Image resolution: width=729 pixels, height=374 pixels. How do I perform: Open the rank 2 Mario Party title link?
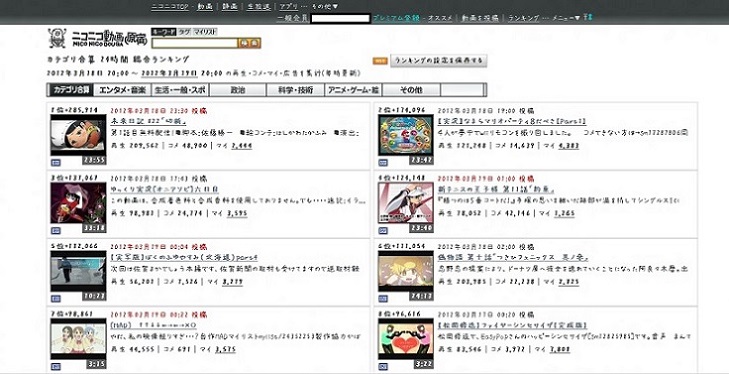tap(512, 122)
